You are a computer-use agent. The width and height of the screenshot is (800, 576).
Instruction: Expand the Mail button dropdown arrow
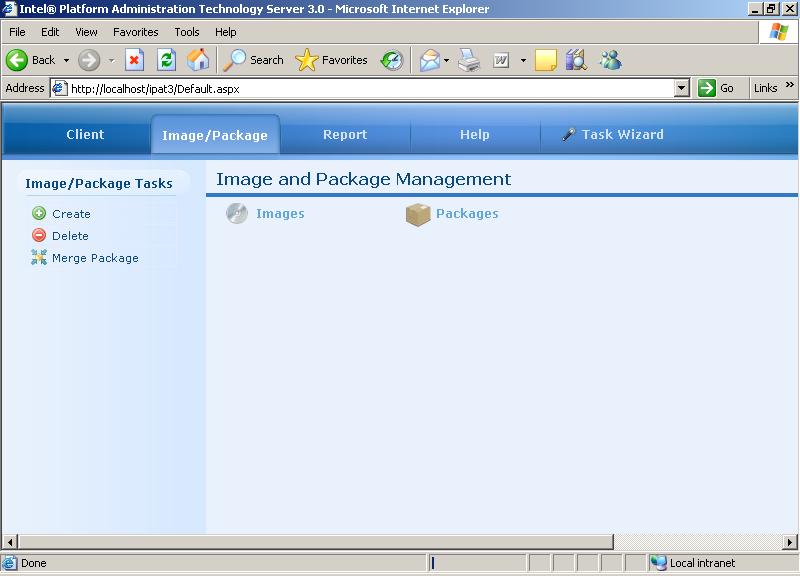coord(447,60)
